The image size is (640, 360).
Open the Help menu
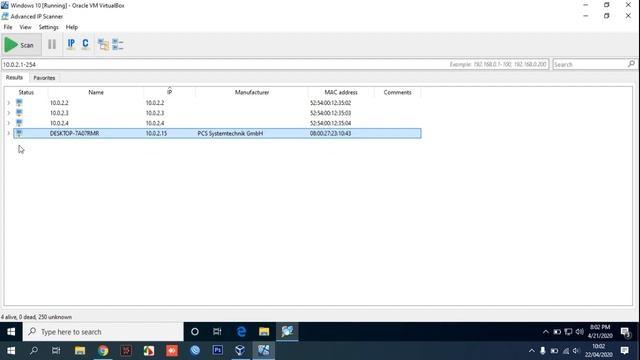71,27
